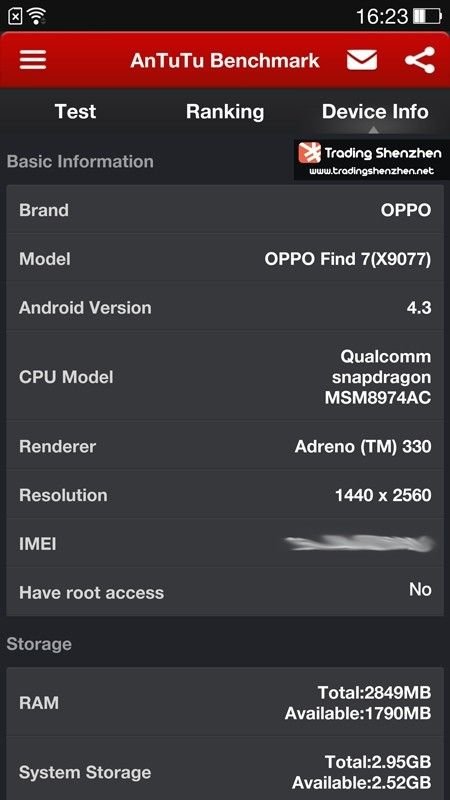Tap the CPU Model MSM8974AC row
This screenshot has height=800, width=450.
tap(225, 377)
